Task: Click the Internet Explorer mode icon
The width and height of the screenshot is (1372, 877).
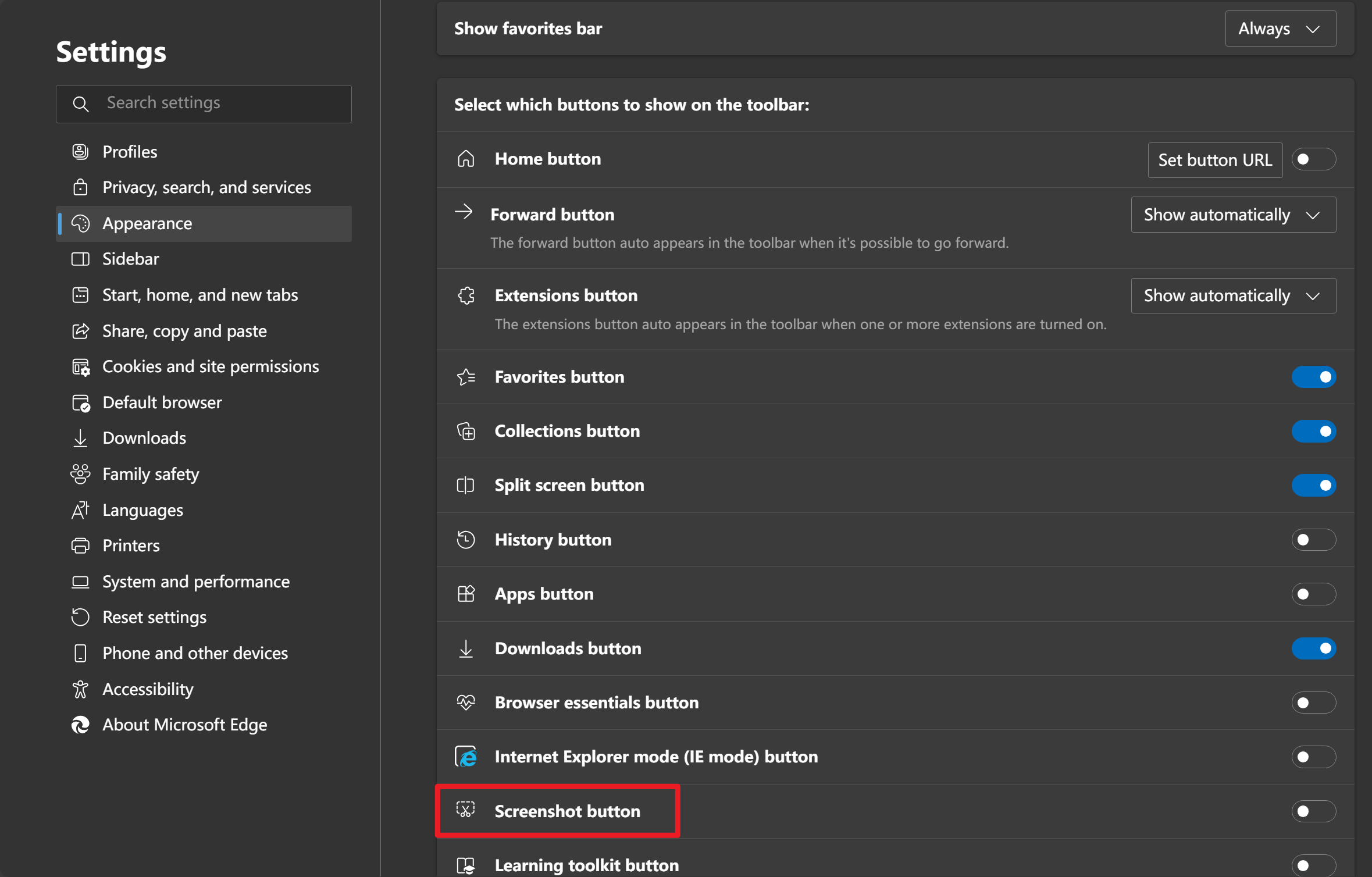Action: tap(466, 757)
